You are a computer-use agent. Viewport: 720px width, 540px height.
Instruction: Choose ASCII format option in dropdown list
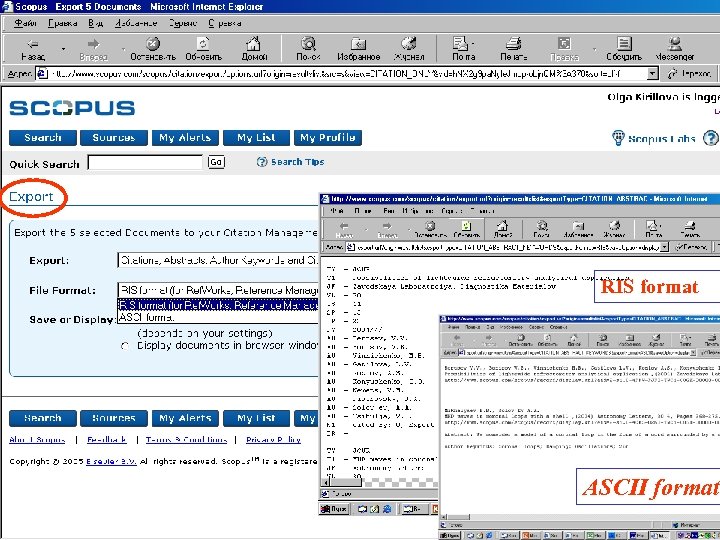[218, 317]
